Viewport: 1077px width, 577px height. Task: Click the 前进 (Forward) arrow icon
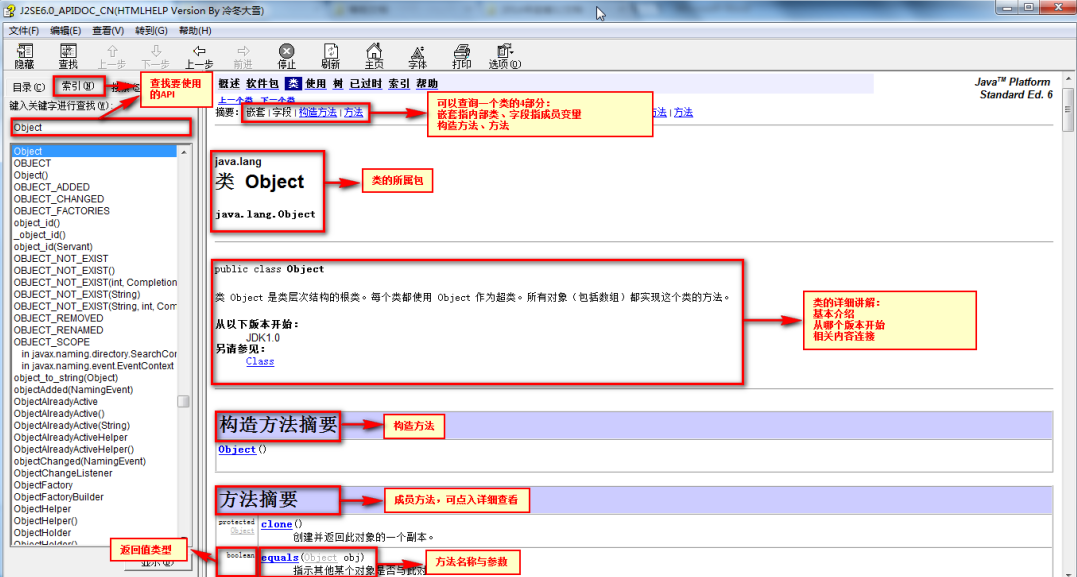coord(242,52)
